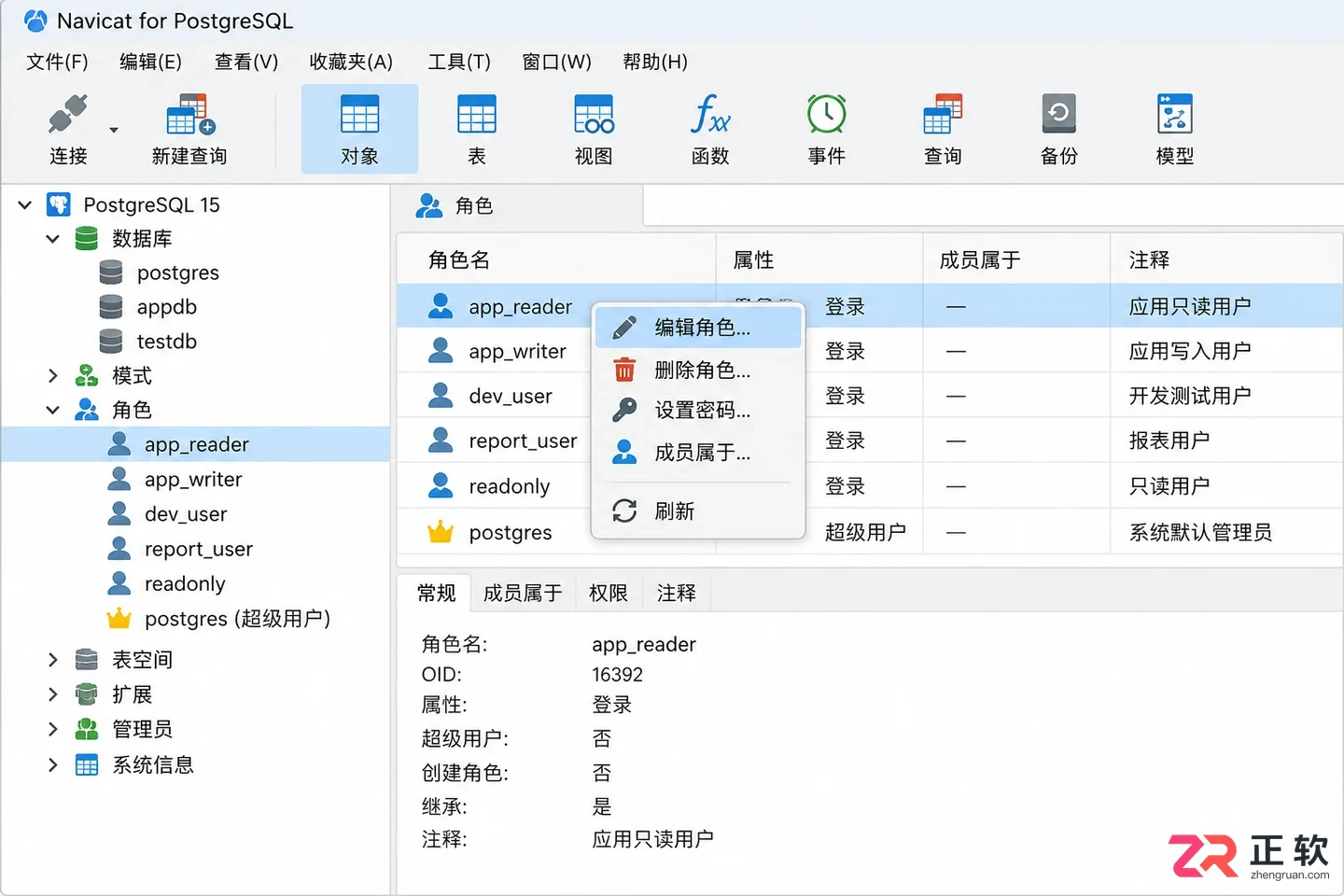
Task: Expand the 系统信息 tree node
Action: (x=53, y=765)
